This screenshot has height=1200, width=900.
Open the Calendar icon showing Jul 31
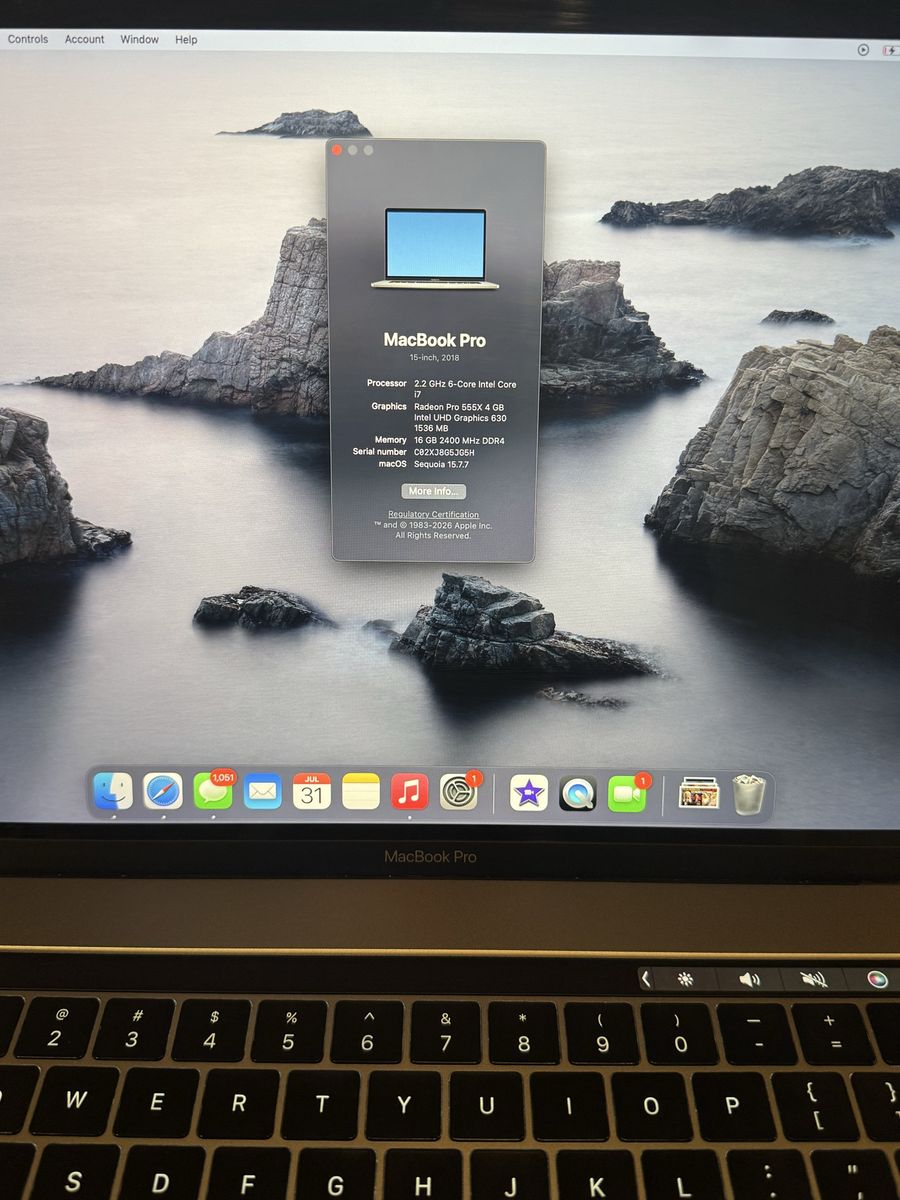(312, 792)
